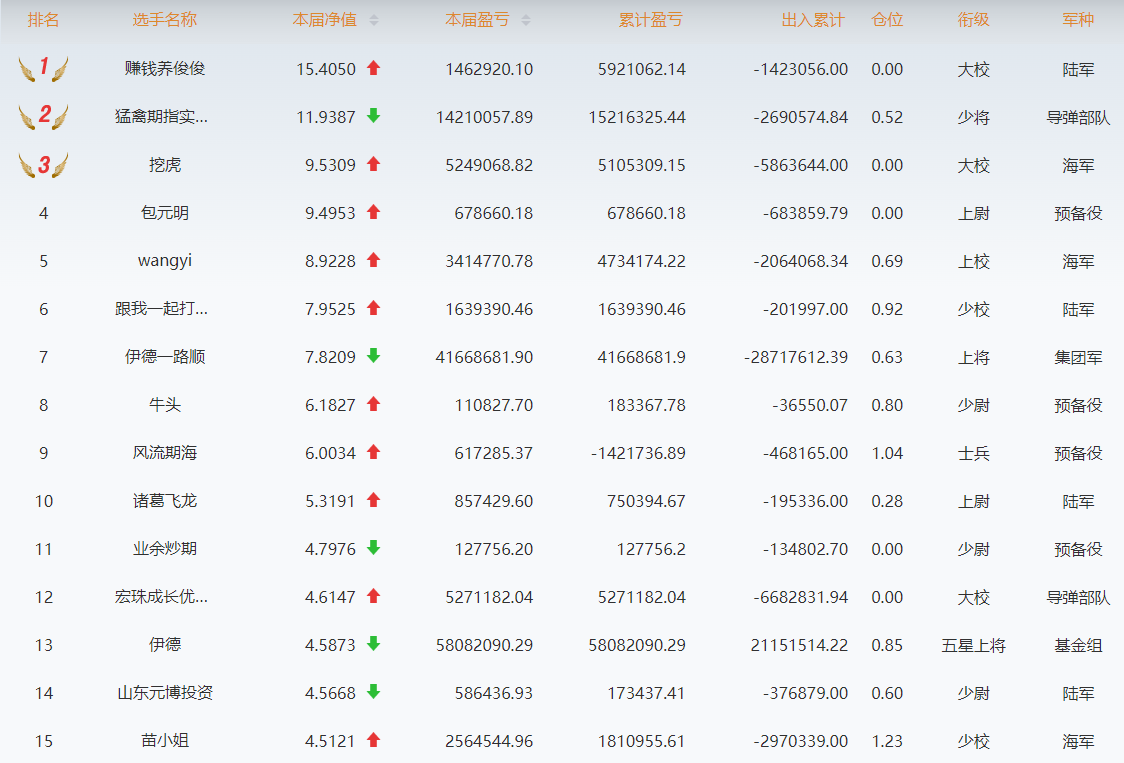Click the 衔级 column header
This screenshot has height=763, width=1124.
(x=973, y=20)
